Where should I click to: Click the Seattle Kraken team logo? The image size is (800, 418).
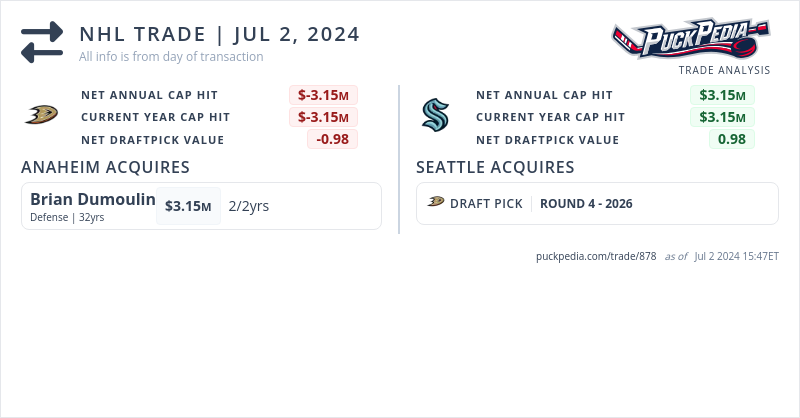click(436, 116)
